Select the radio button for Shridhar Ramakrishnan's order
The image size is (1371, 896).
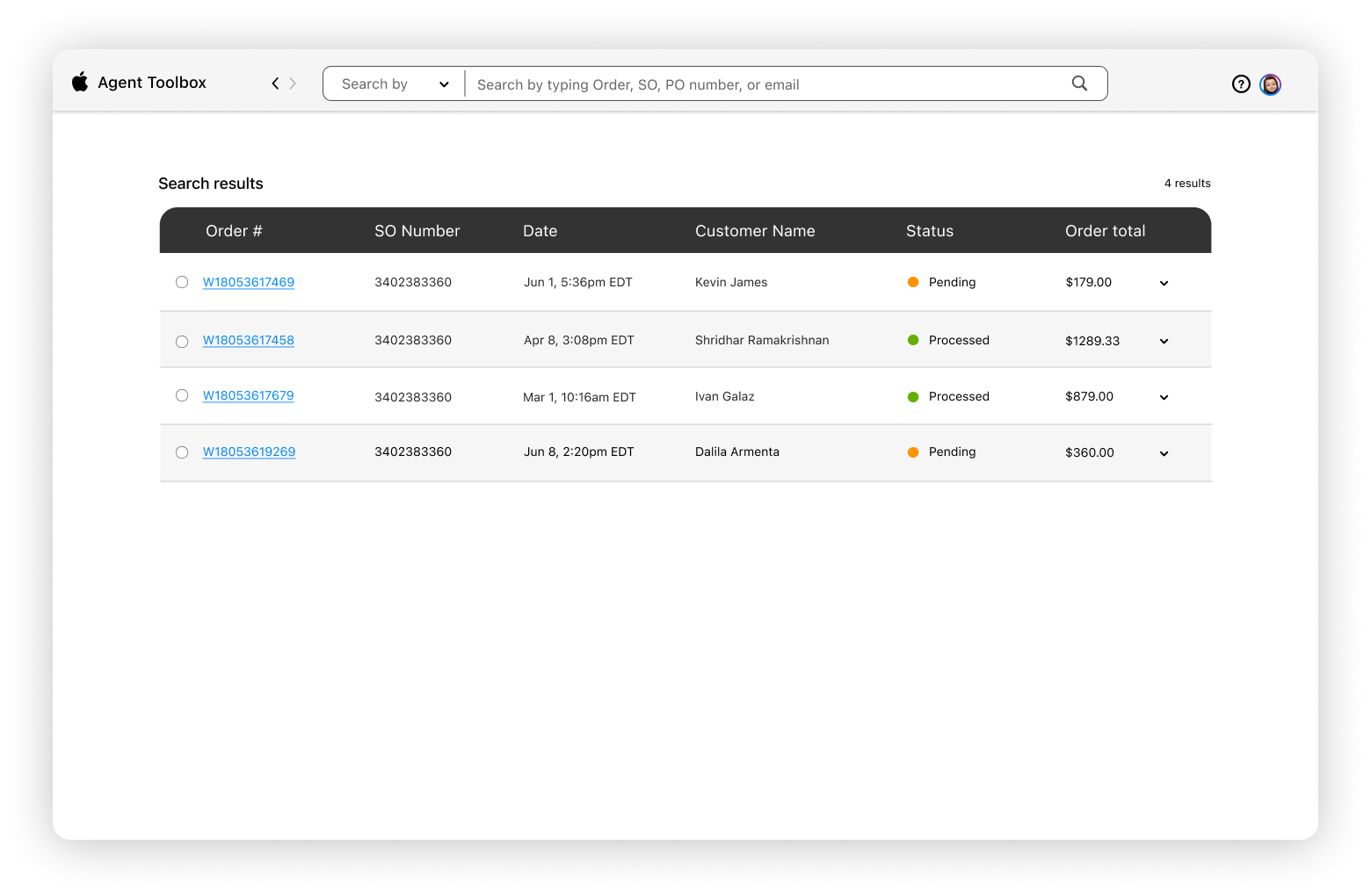pos(182,342)
